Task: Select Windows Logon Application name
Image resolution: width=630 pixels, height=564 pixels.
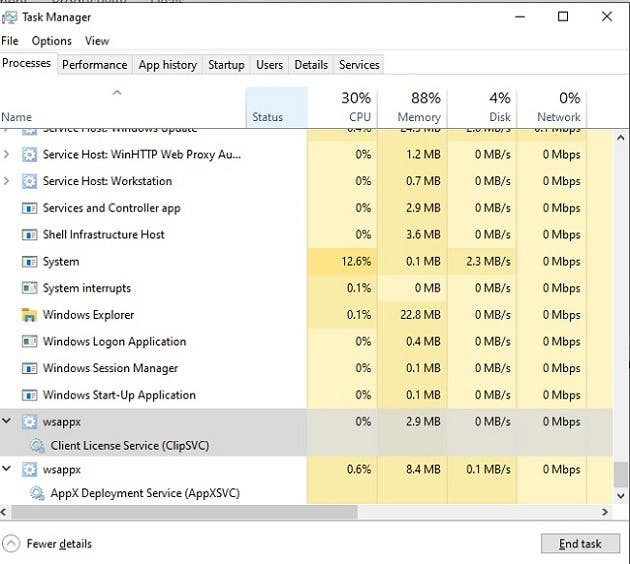Action: pyautogui.click(x=115, y=342)
